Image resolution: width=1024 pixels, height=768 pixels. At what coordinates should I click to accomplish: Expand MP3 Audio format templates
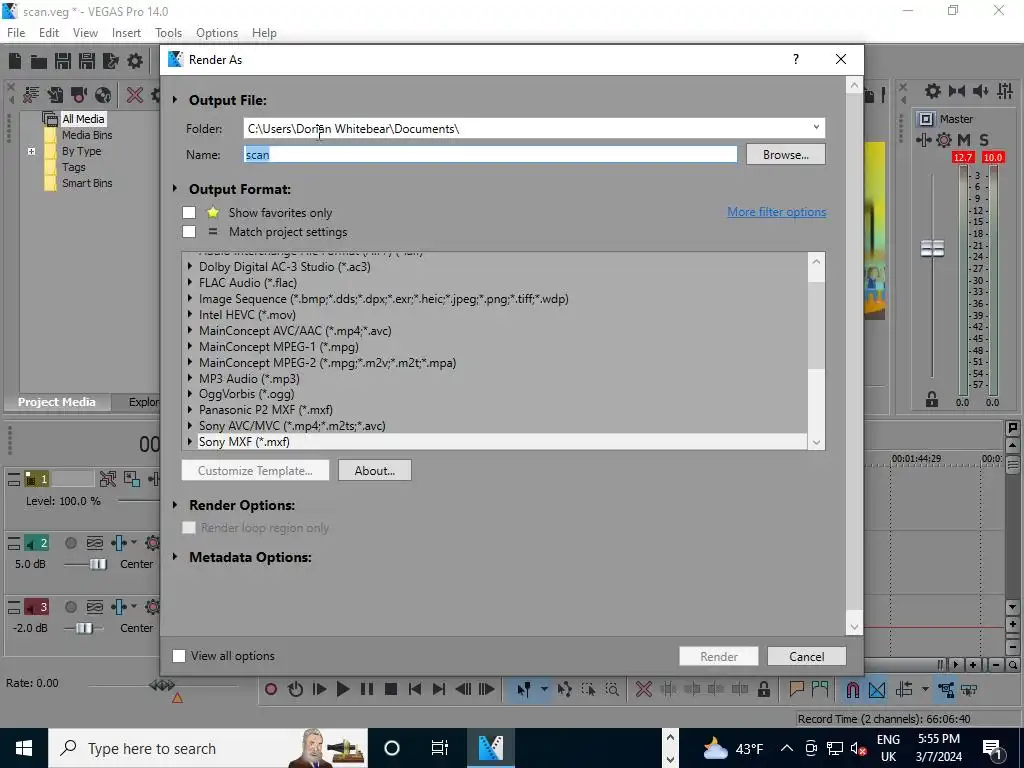(x=190, y=378)
